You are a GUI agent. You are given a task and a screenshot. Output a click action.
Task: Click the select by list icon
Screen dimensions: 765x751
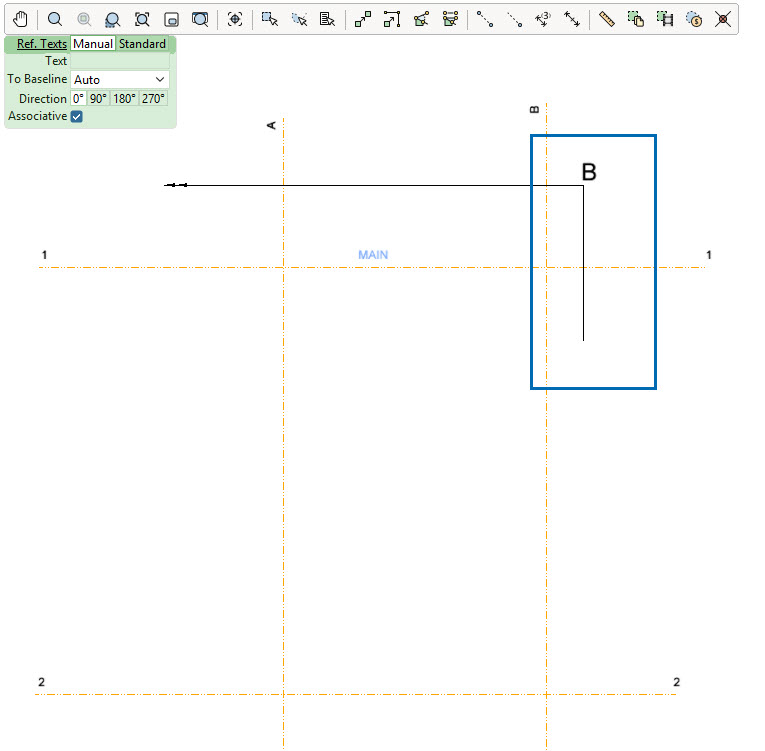coord(327,20)
